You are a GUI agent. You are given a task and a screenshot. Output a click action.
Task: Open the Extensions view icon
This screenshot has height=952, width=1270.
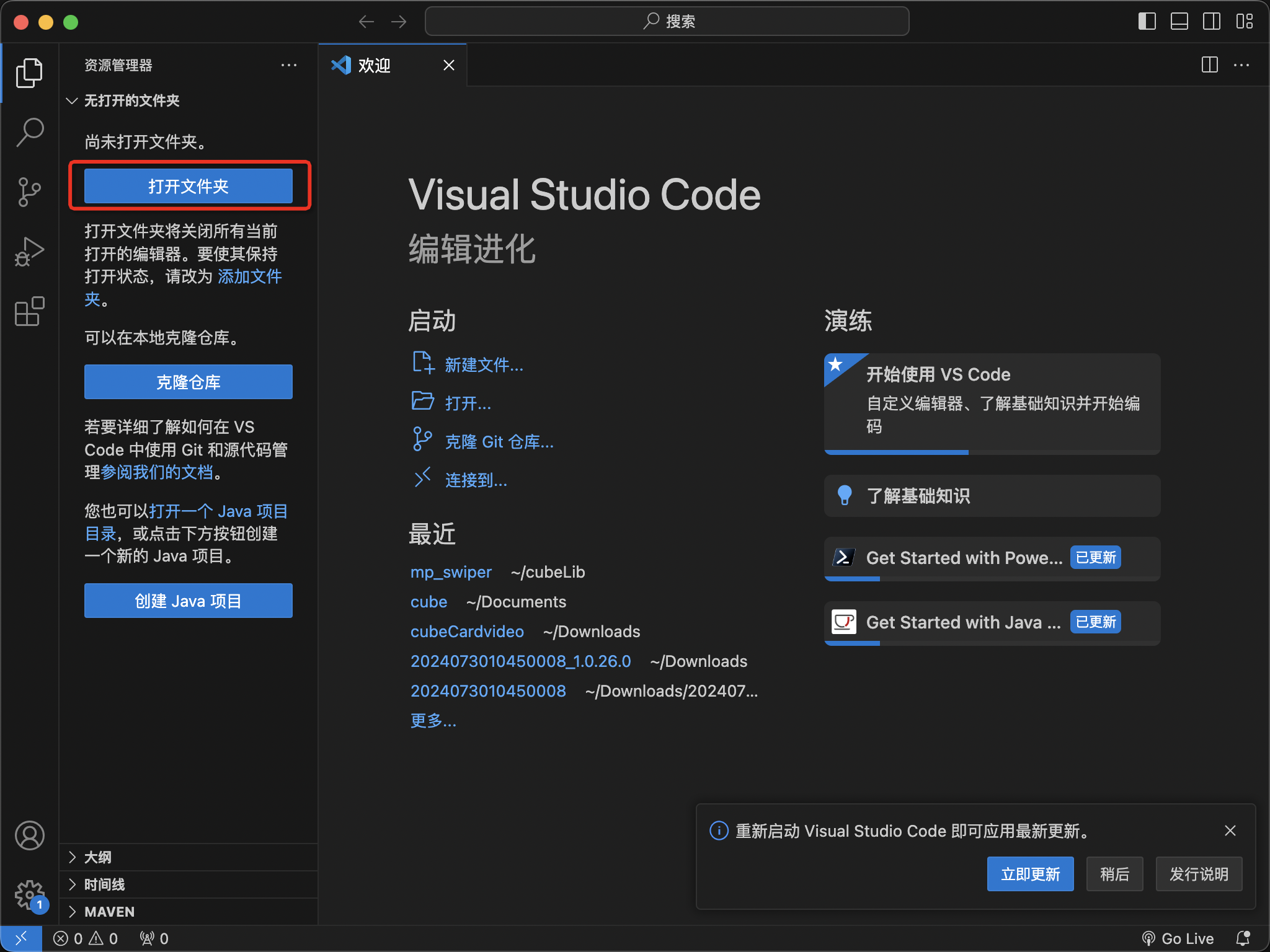(29, 311)
